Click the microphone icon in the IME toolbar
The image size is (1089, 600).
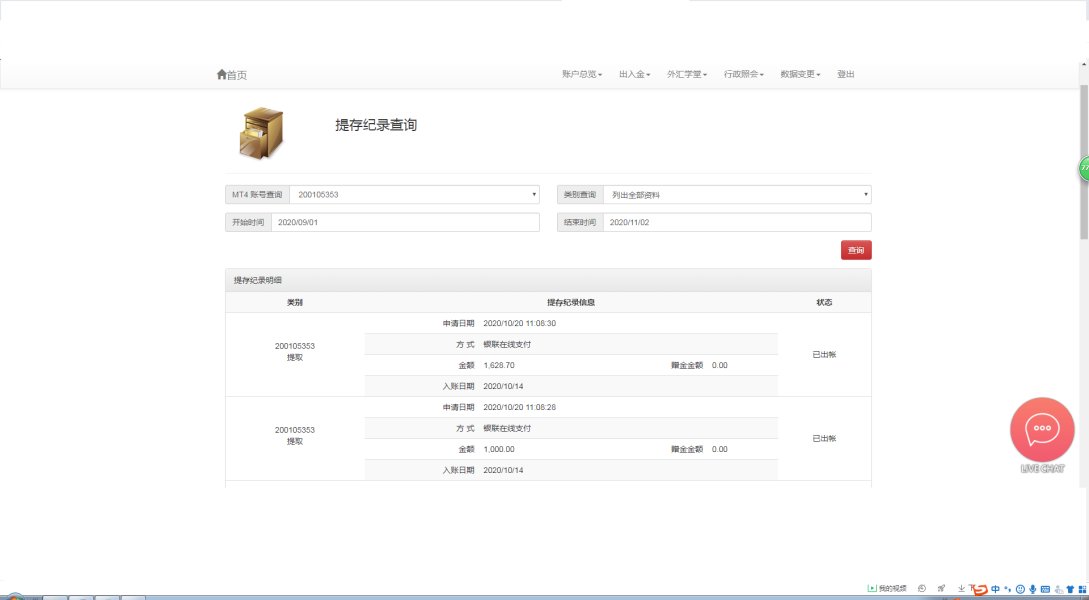(x=1032, y=589)
